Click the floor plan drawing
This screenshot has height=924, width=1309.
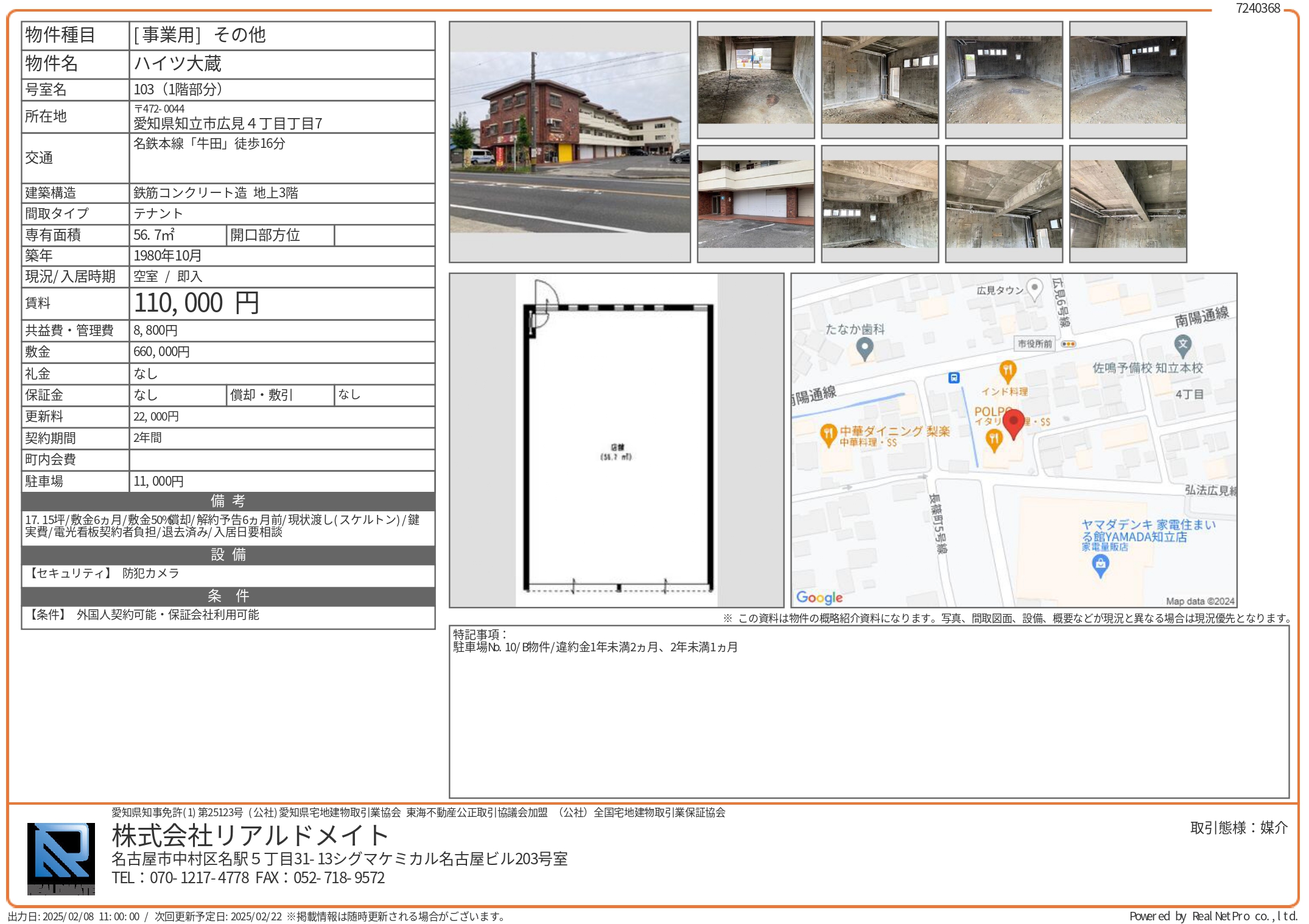617,440
